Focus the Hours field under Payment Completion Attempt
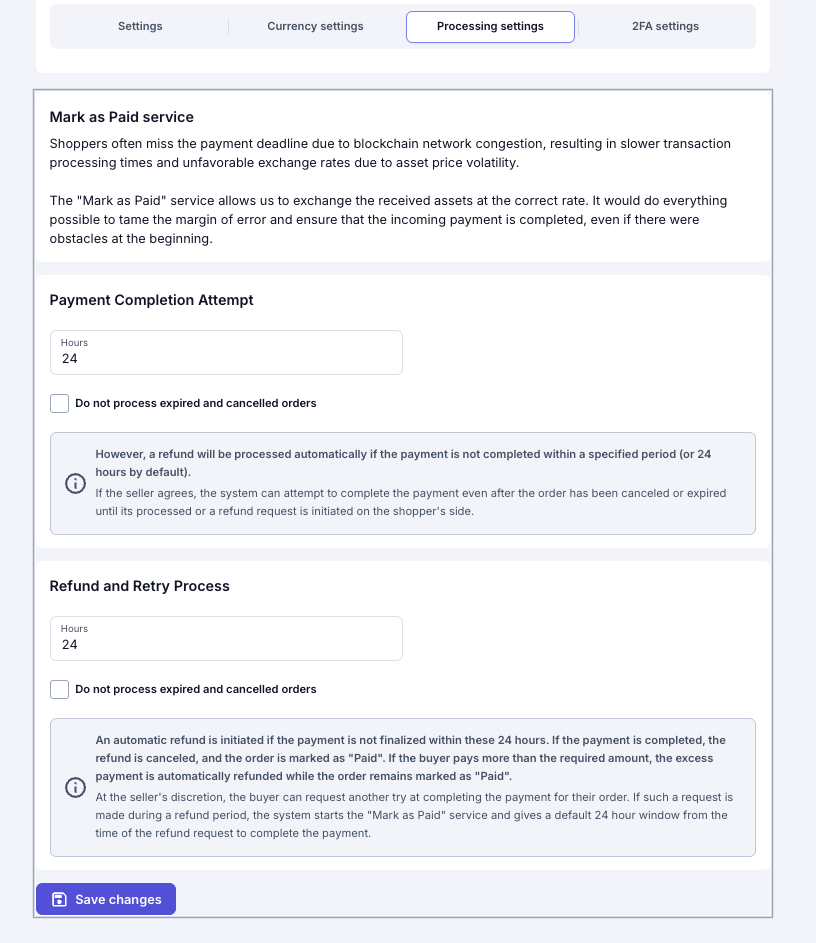The height and width of the screenshot is (943, 816). point(226,352)
